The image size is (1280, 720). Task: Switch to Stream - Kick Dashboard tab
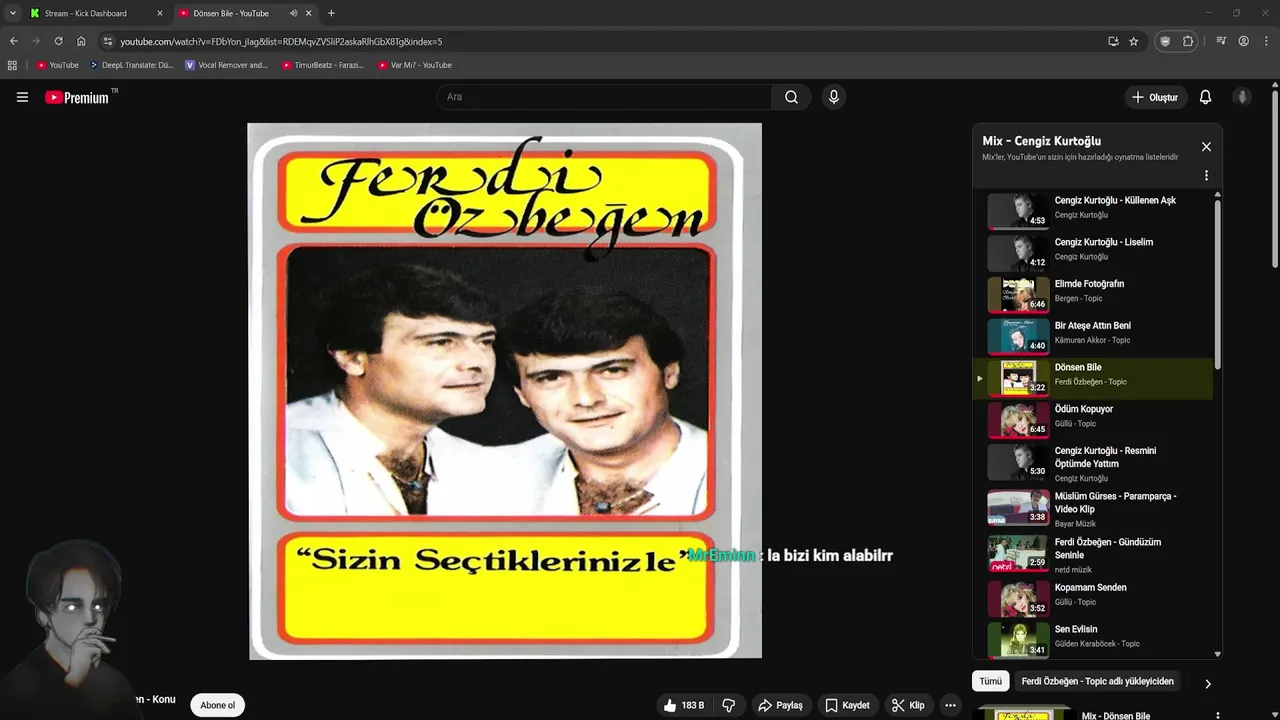[95, 13]
